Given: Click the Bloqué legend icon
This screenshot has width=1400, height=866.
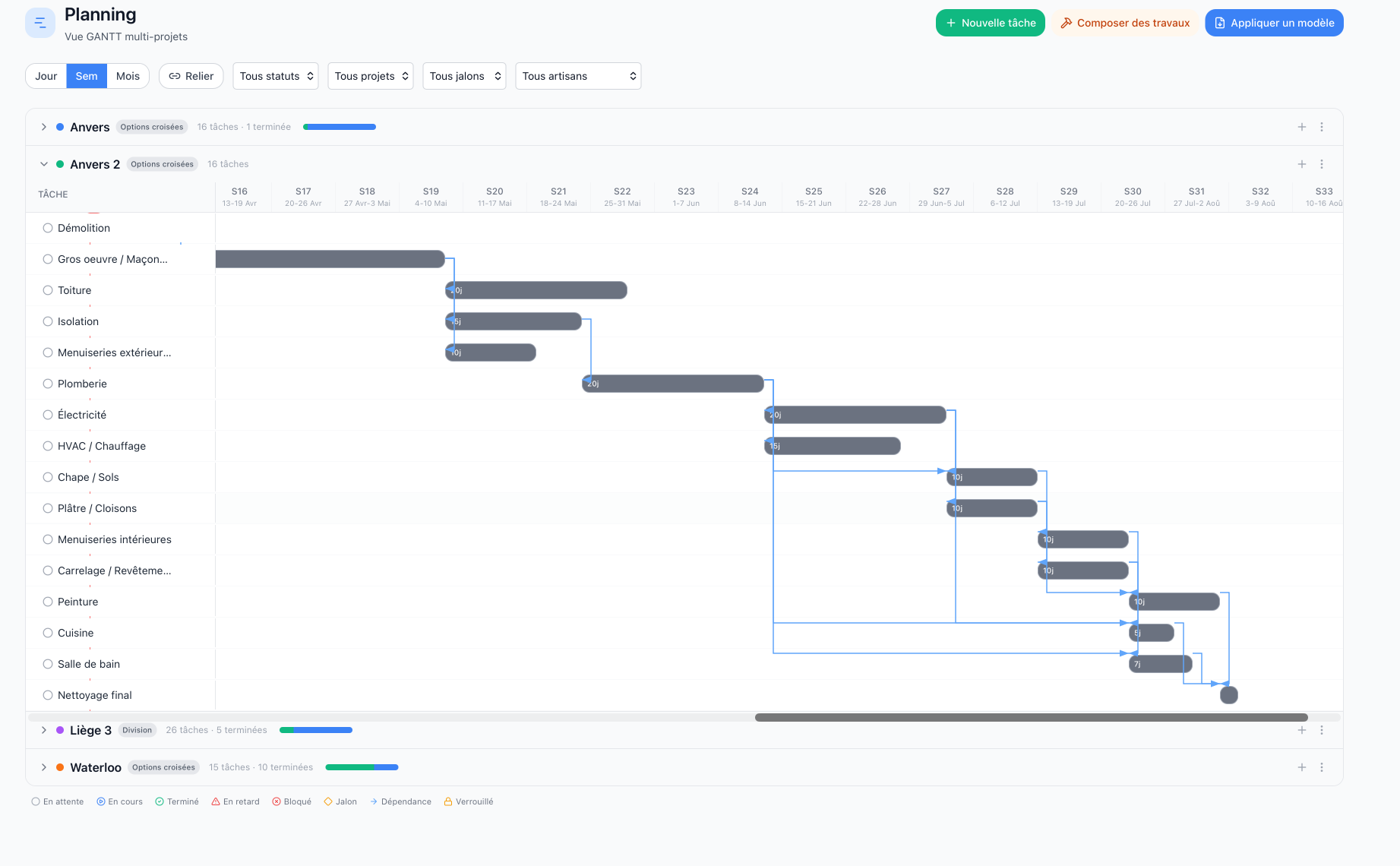Looking at the screenshot, I should (277, 801).
